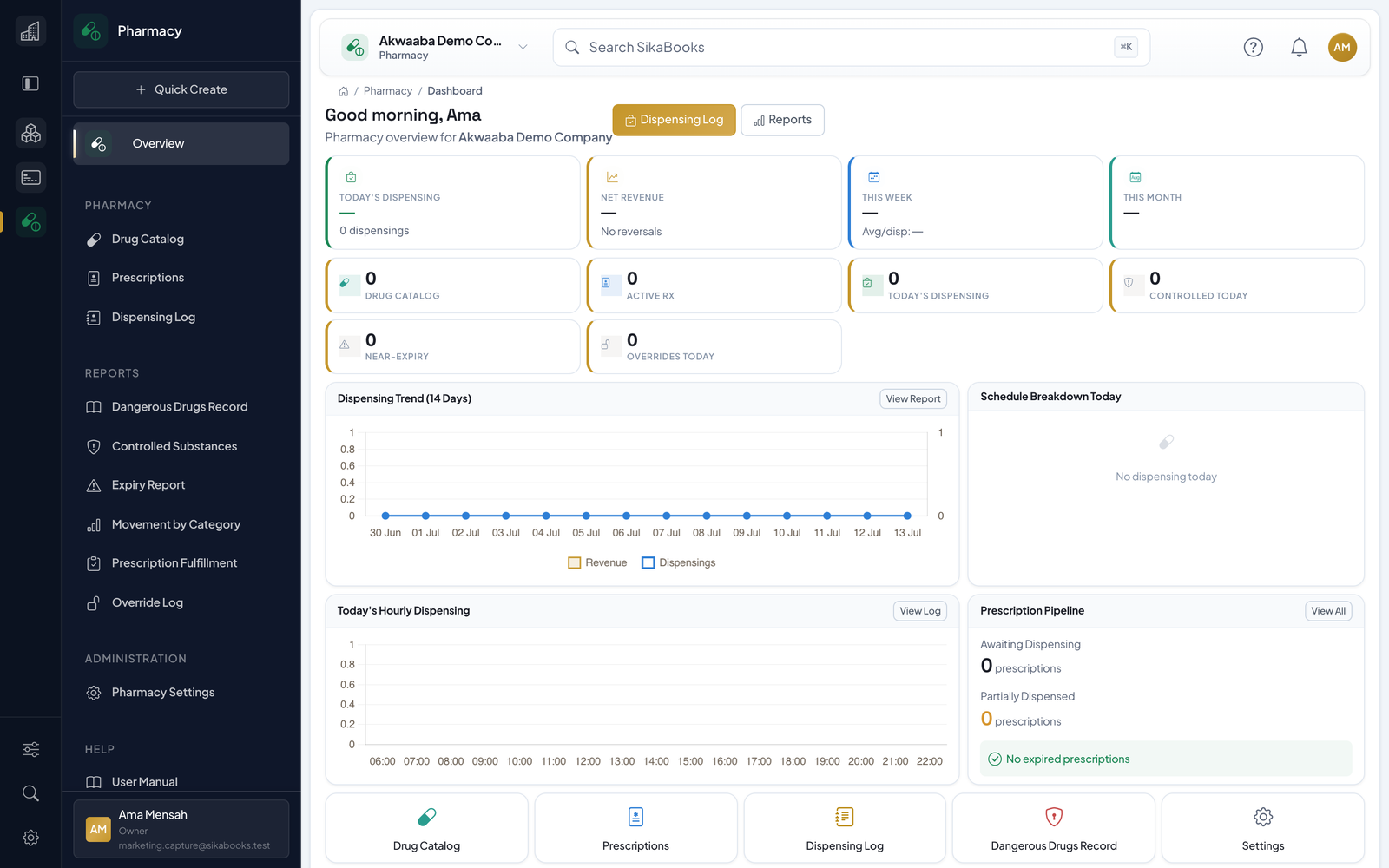Screen dimensions: 1389x868
Task: Open the help question mark icon
Action: pos(1253,48)
